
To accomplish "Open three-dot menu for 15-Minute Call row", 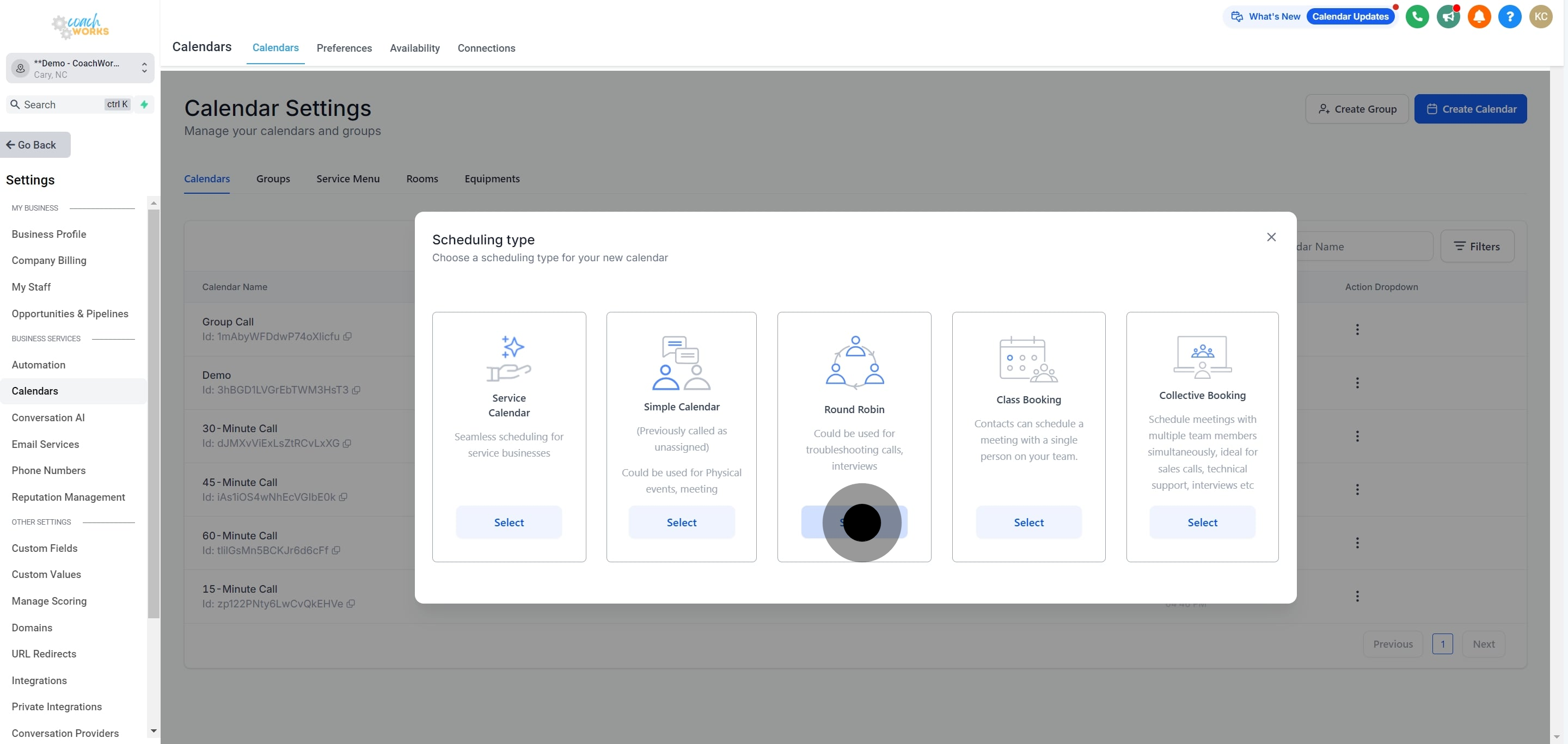I will tap(1357, 596).
